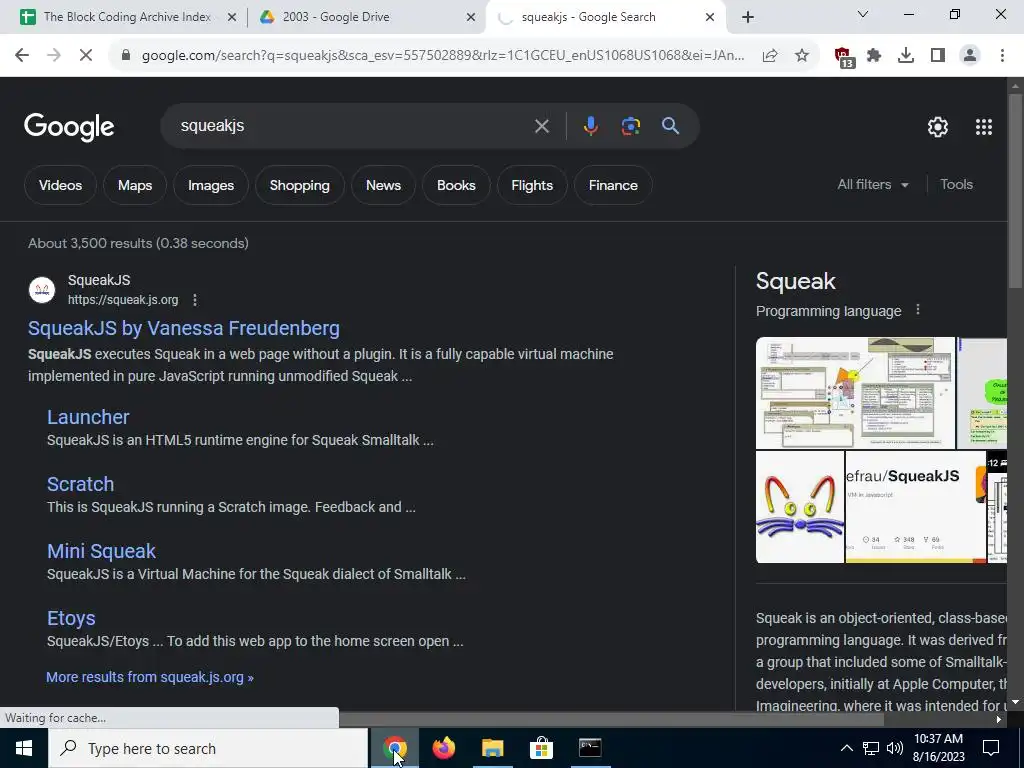Open Microsoft Store from the taskbar
The width and height of the screenshot is (1024, 768).
pyautogui.click(x=541, y=748)
